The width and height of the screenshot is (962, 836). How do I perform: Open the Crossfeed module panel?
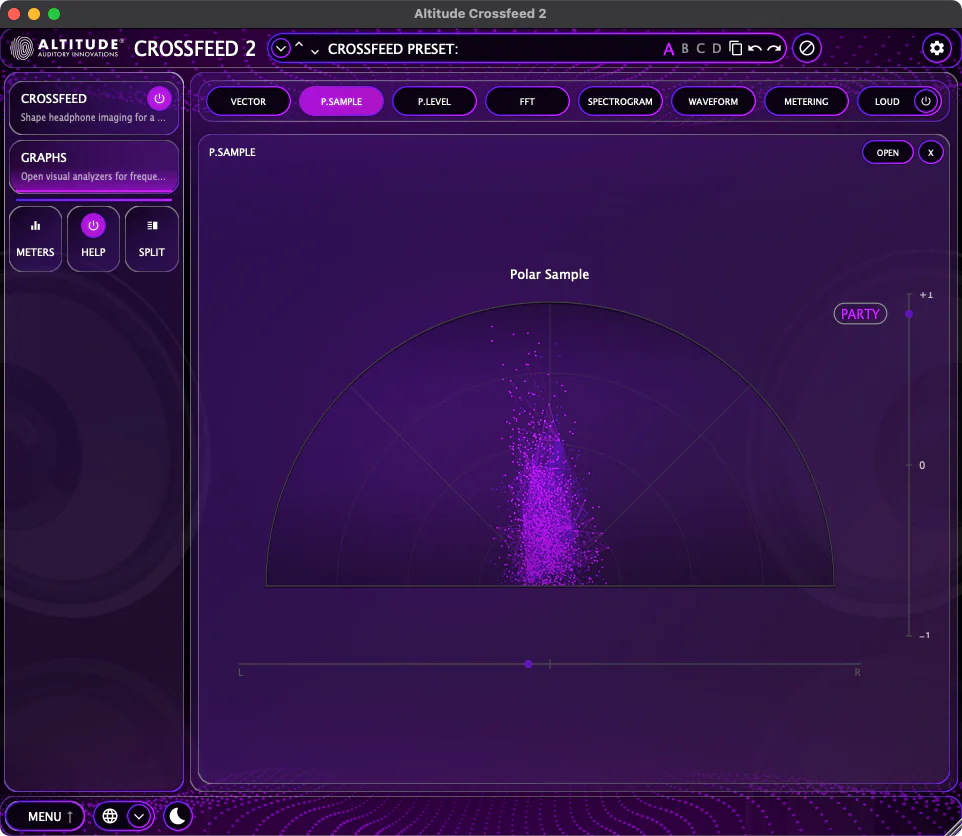[x=94, y=107]
